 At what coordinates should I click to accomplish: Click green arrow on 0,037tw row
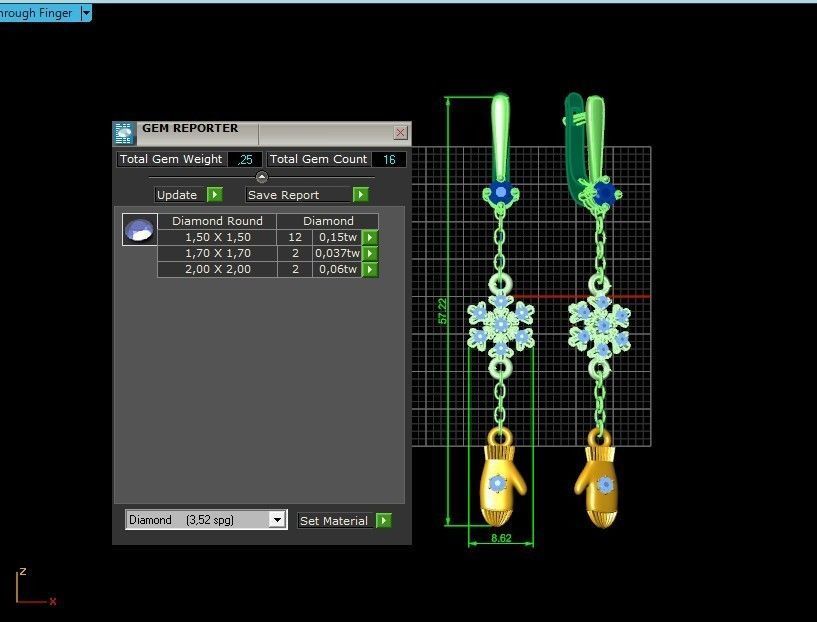370,254
